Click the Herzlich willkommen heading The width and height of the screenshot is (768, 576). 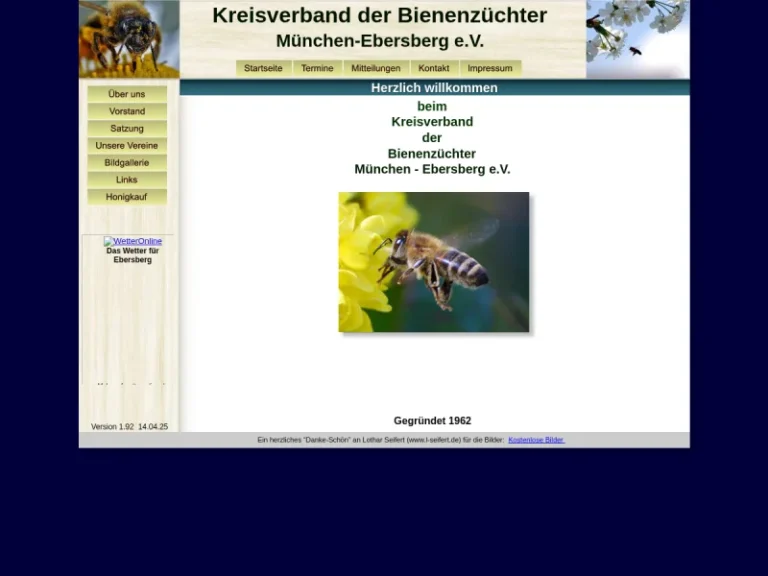[x=434, y=88]
